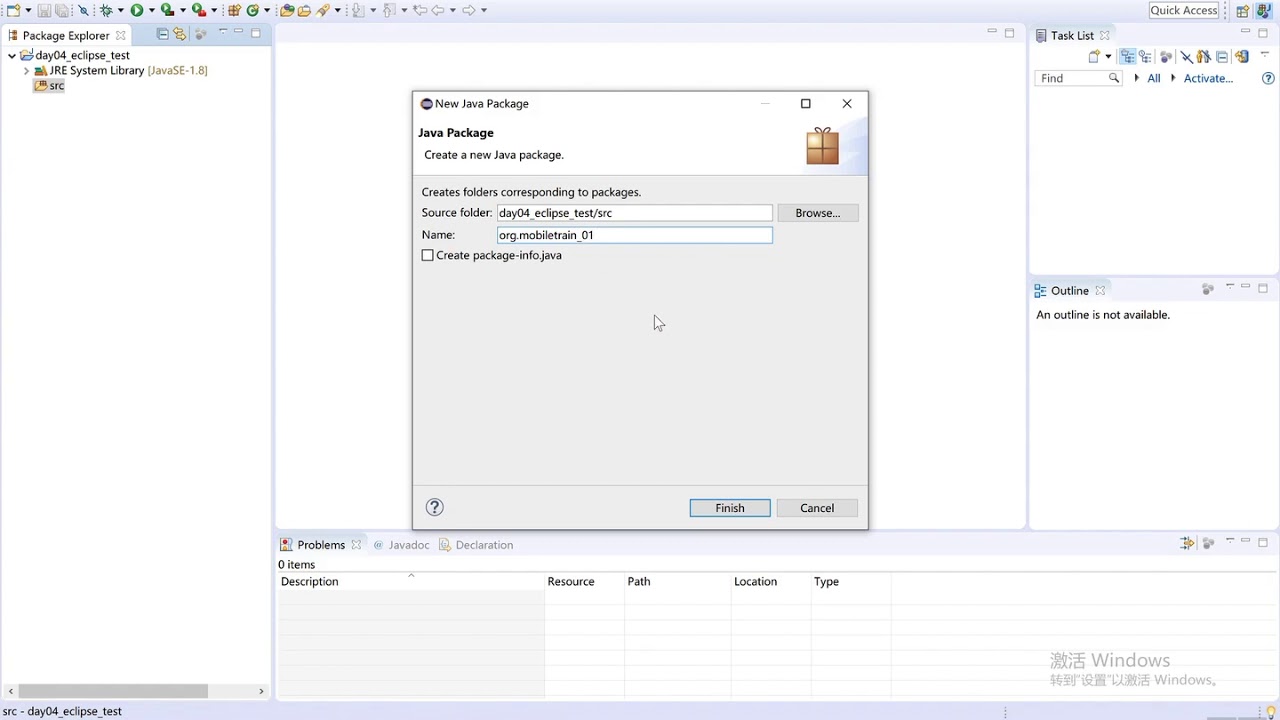Click the package Name input field

635,235
